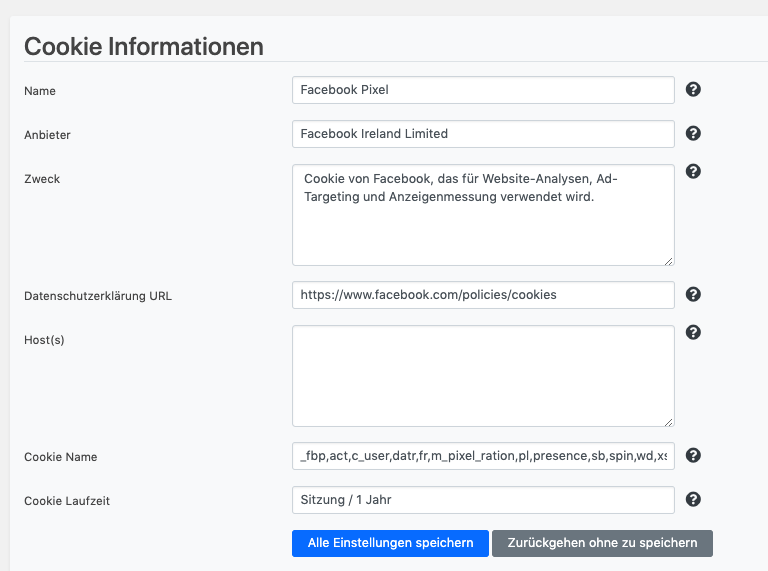Viewport: 768px width, 571px height.
Task: Click the Cookie Informationen heading
Action: click(144, 46)
